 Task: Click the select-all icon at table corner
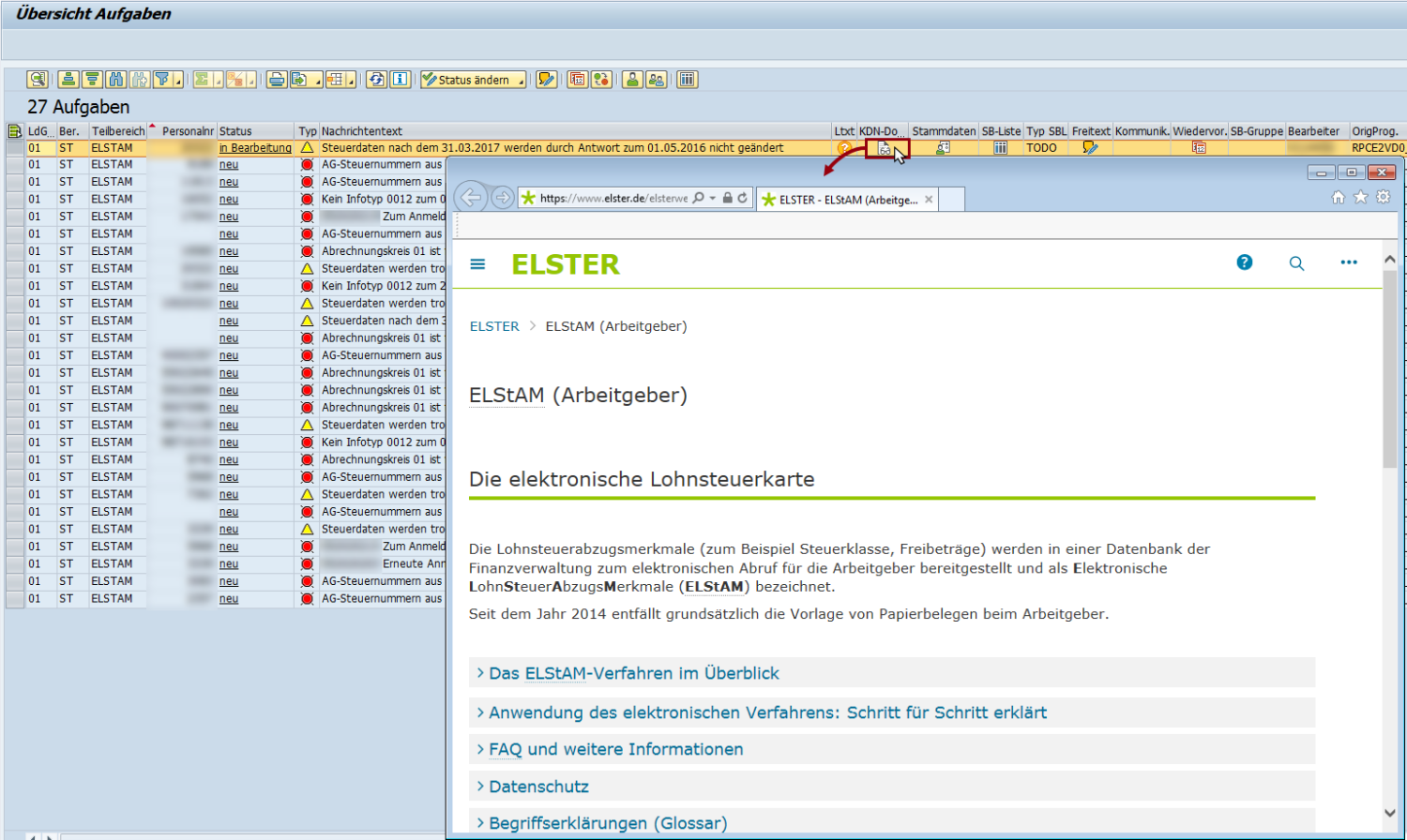14,131
